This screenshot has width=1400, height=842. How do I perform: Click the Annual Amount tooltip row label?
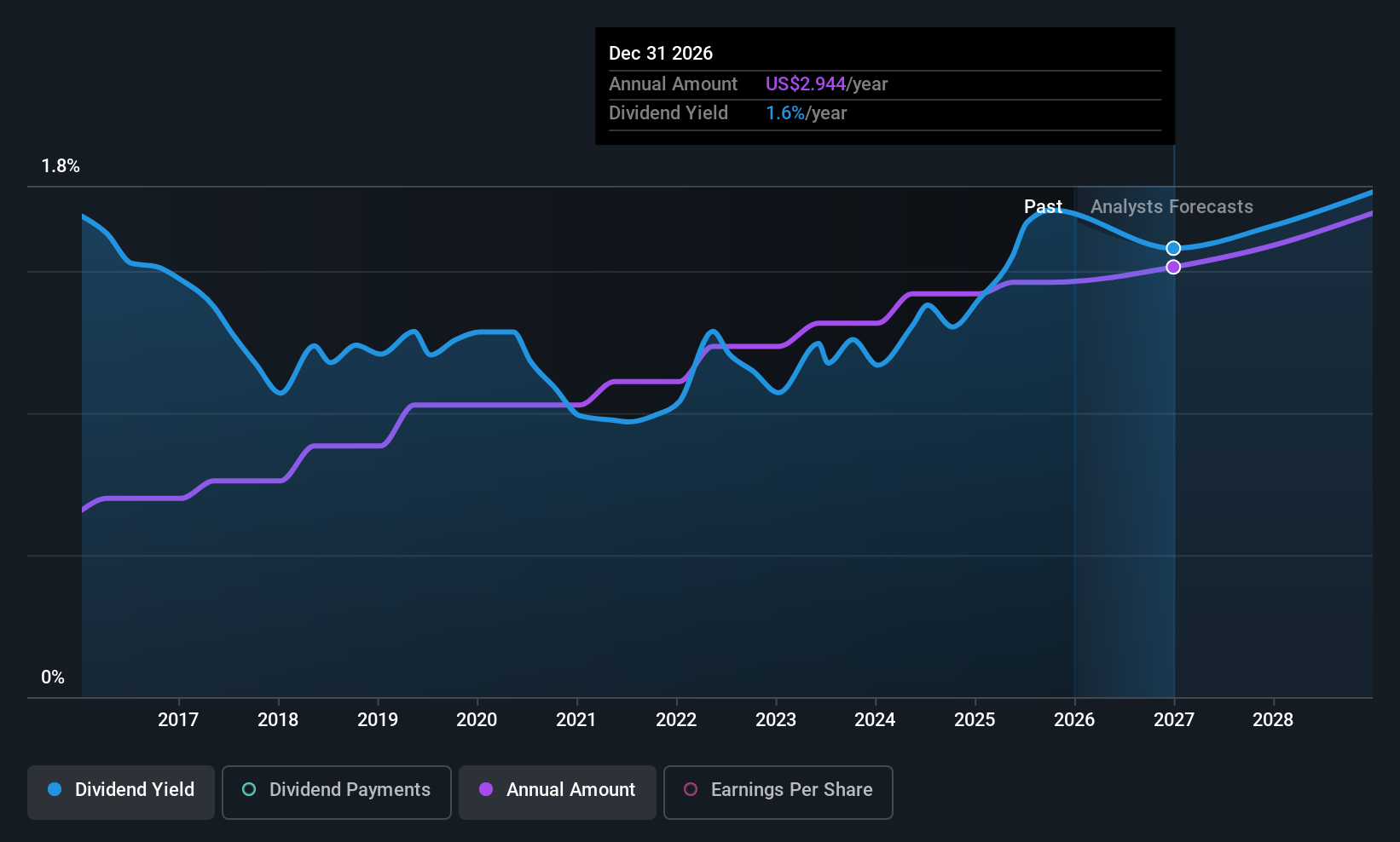coord(673,84)
